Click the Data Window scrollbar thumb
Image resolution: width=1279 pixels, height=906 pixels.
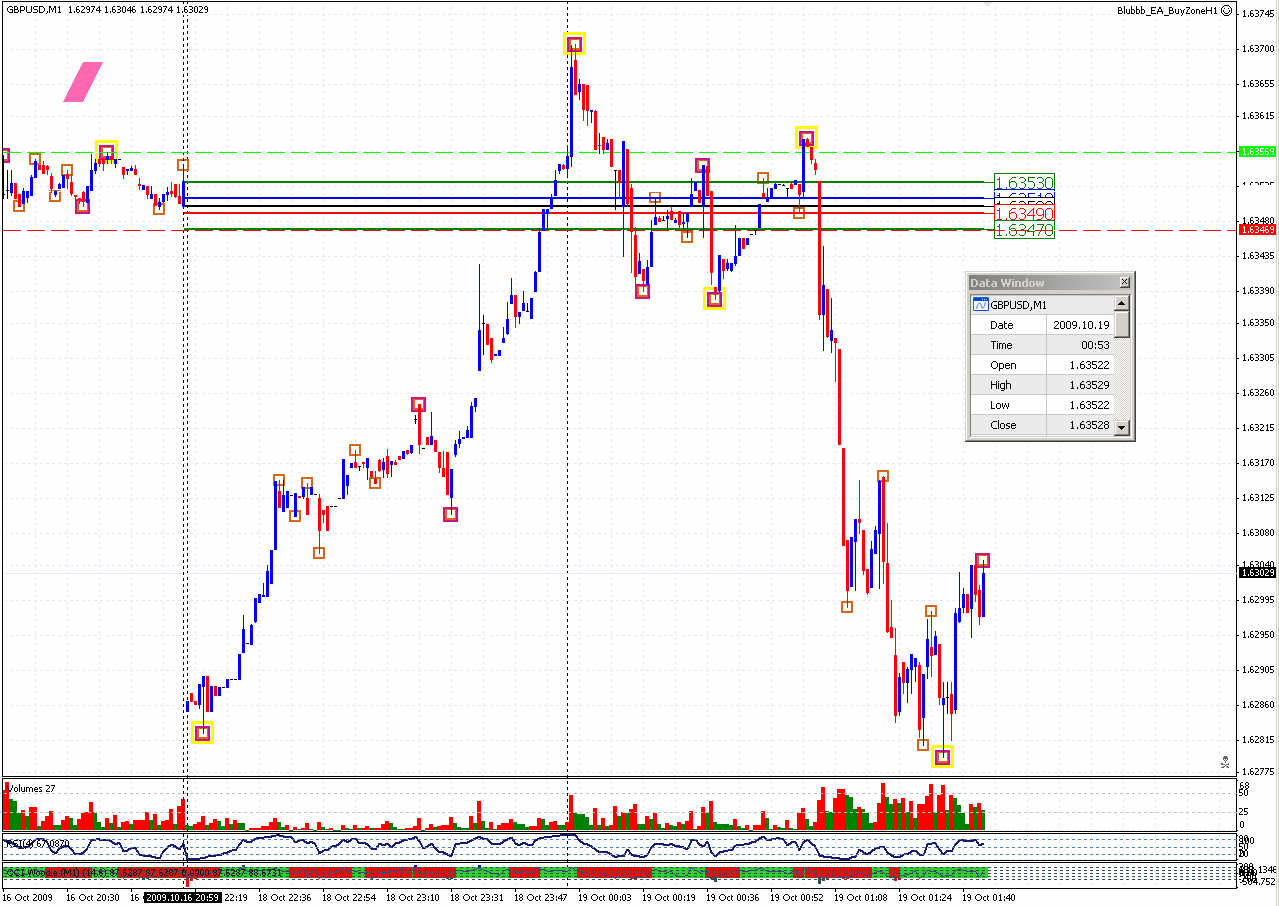point(1122,324)
